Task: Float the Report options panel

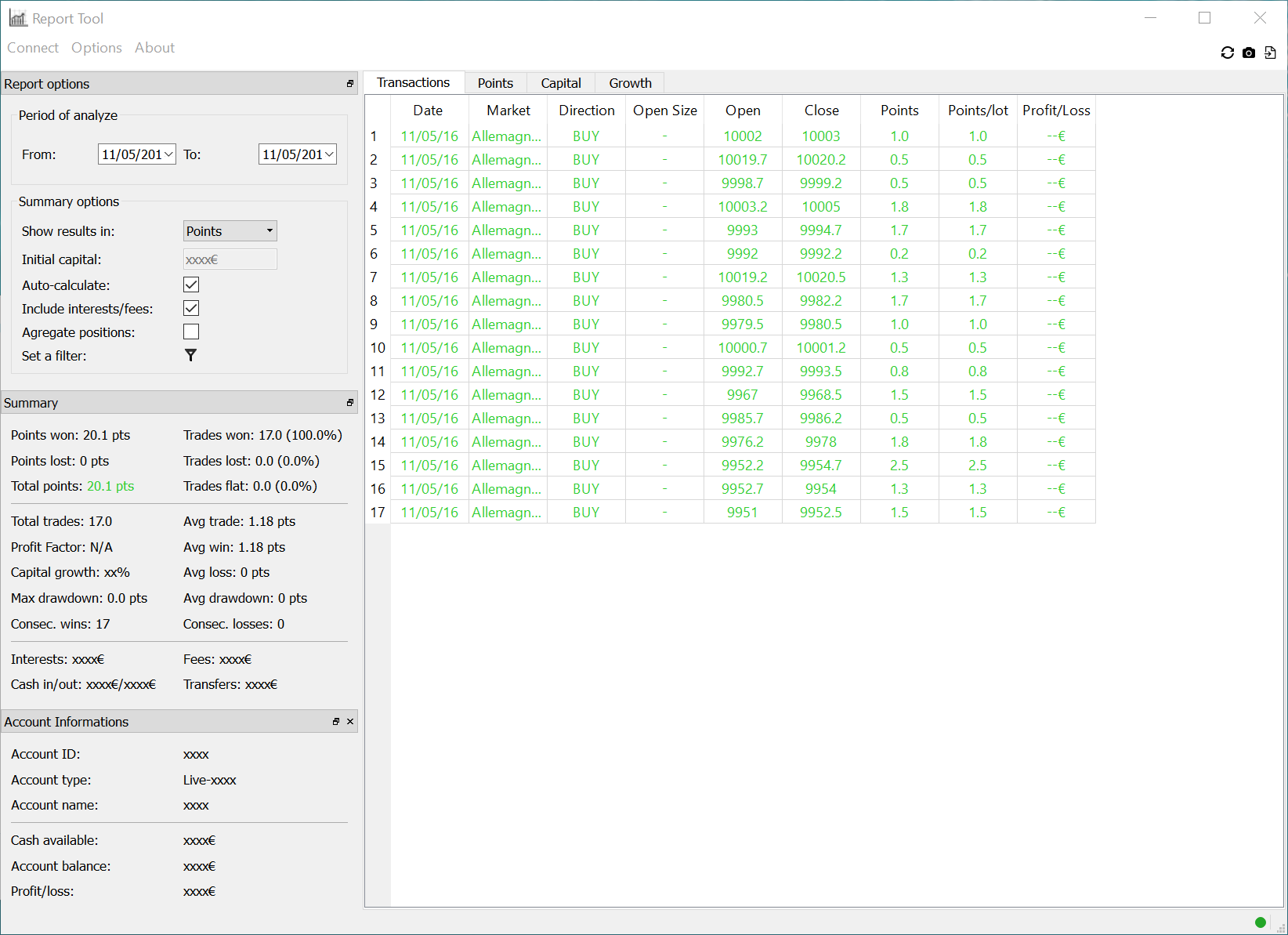Action: click(350, 84)
